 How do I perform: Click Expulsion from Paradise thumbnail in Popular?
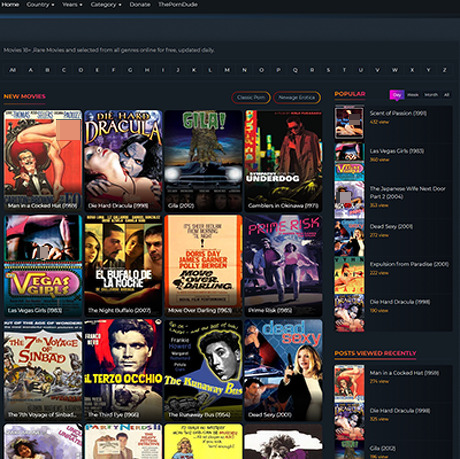click(x=349, y=275)
